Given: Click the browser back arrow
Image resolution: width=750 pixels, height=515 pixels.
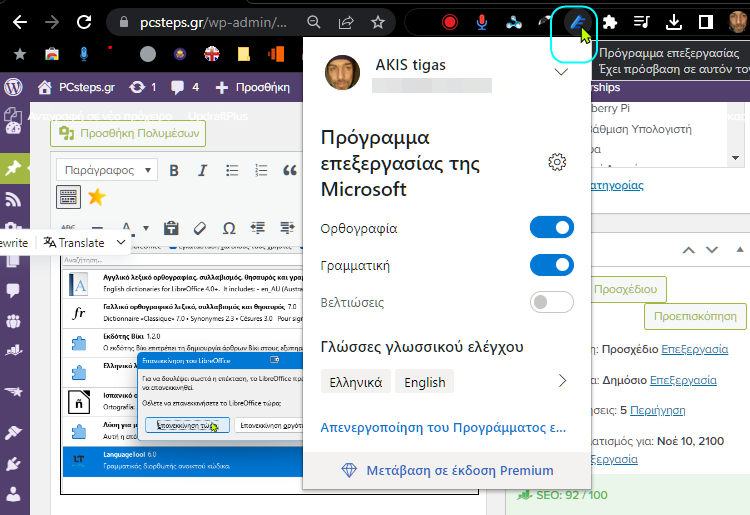Looking at the screenshot, I should tap(20, 22).
